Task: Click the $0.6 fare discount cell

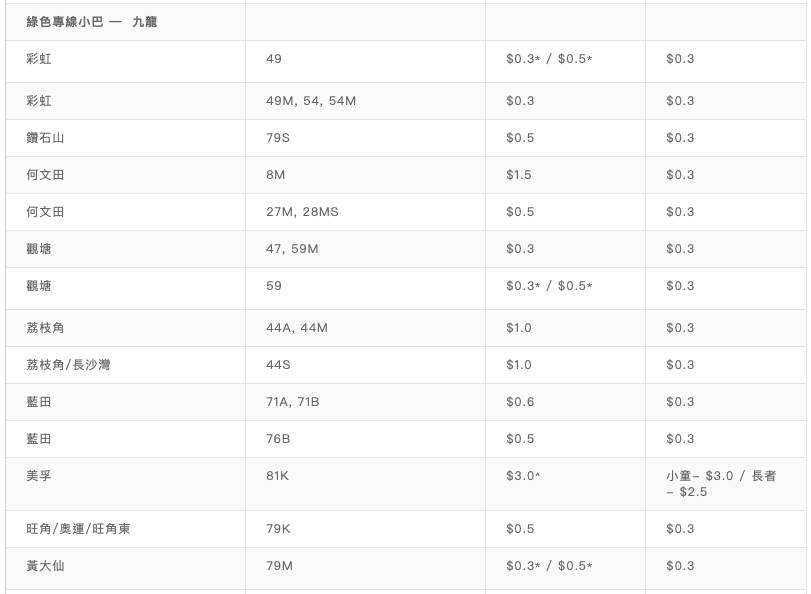Action: [520, 402]
